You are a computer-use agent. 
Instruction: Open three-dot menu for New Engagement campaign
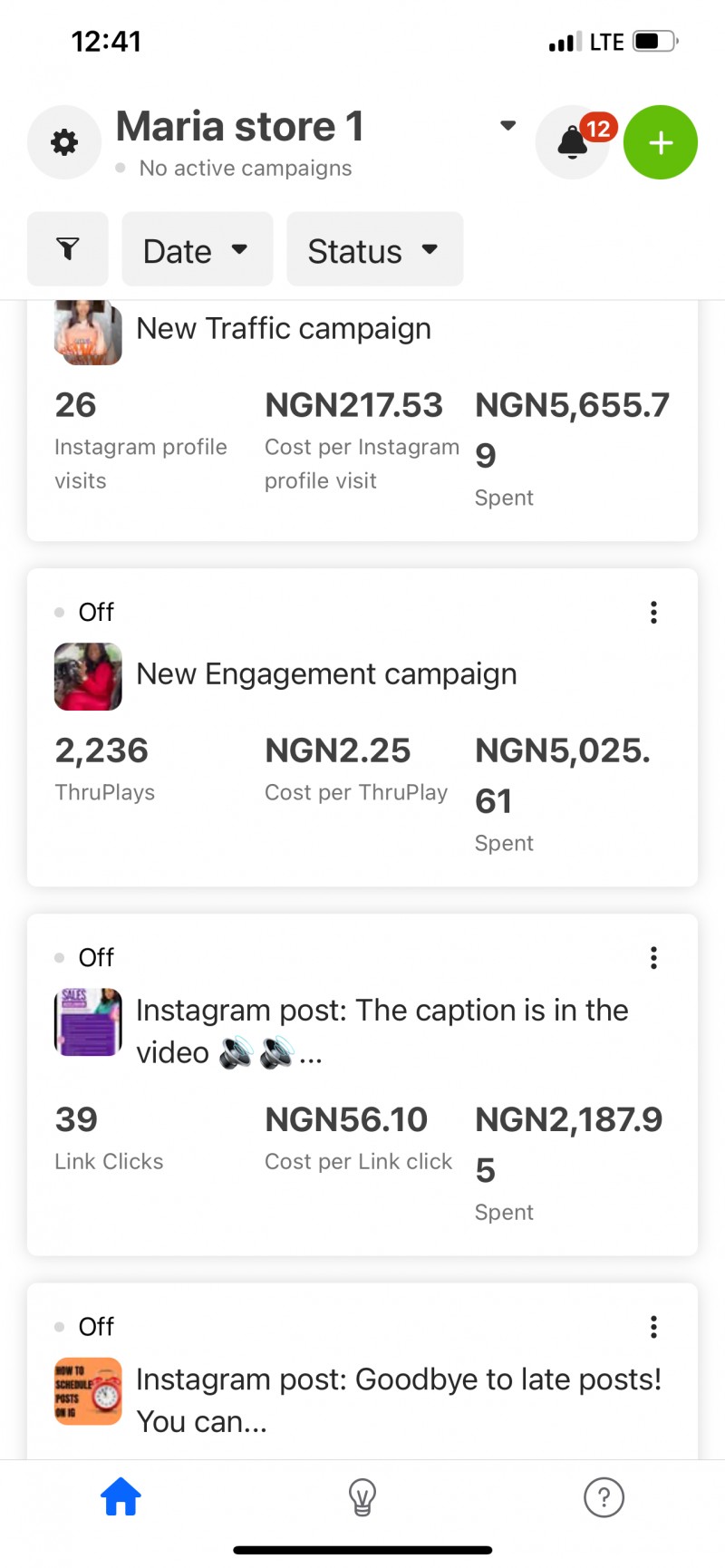click(x=653, y=613)
